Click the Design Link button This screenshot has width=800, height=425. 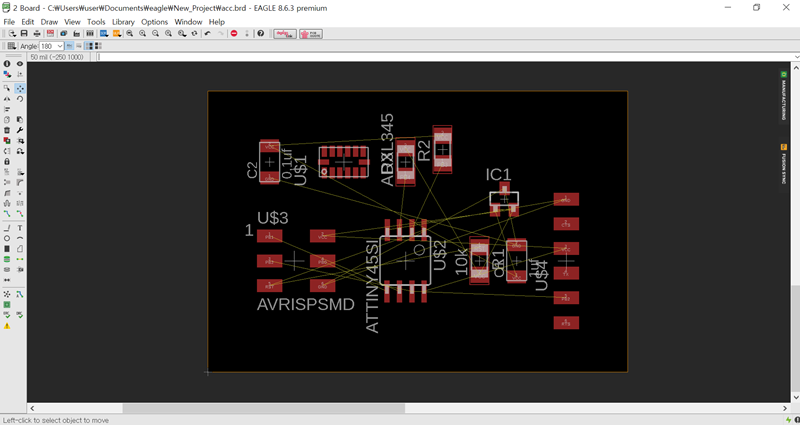coord(285,34)
